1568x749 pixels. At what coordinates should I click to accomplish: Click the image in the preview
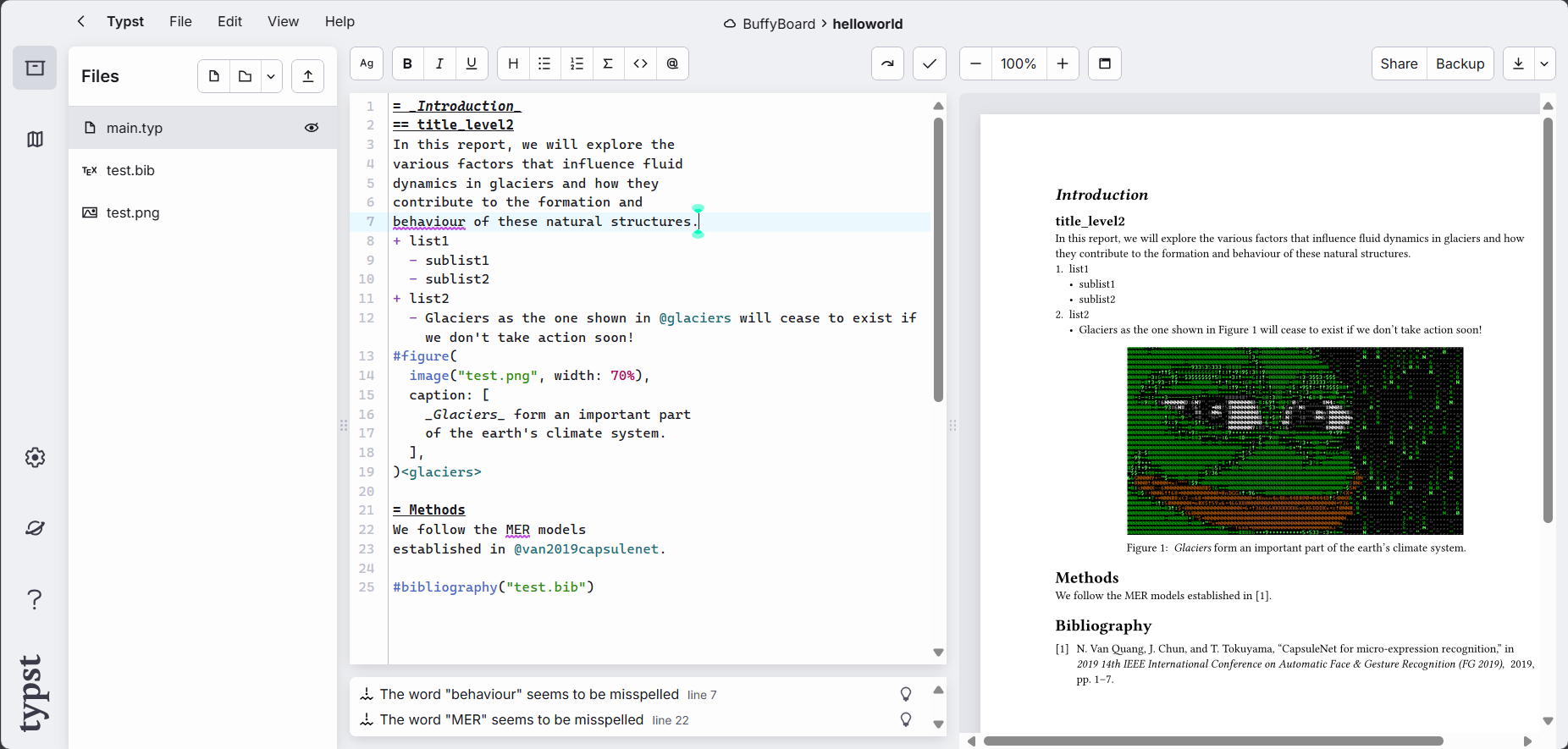[x=1295, y=441]
